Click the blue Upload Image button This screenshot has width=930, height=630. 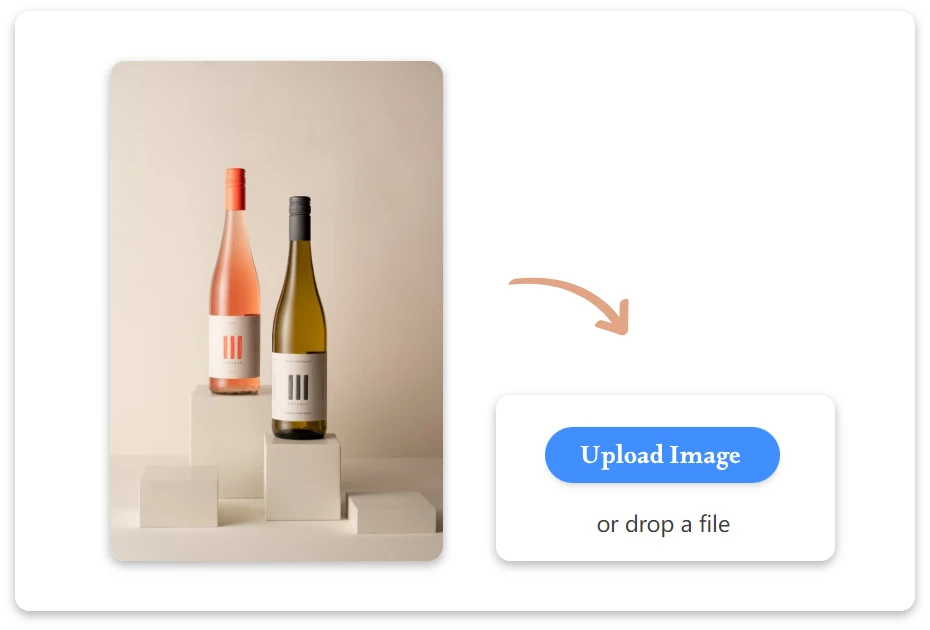pos(662,455)
